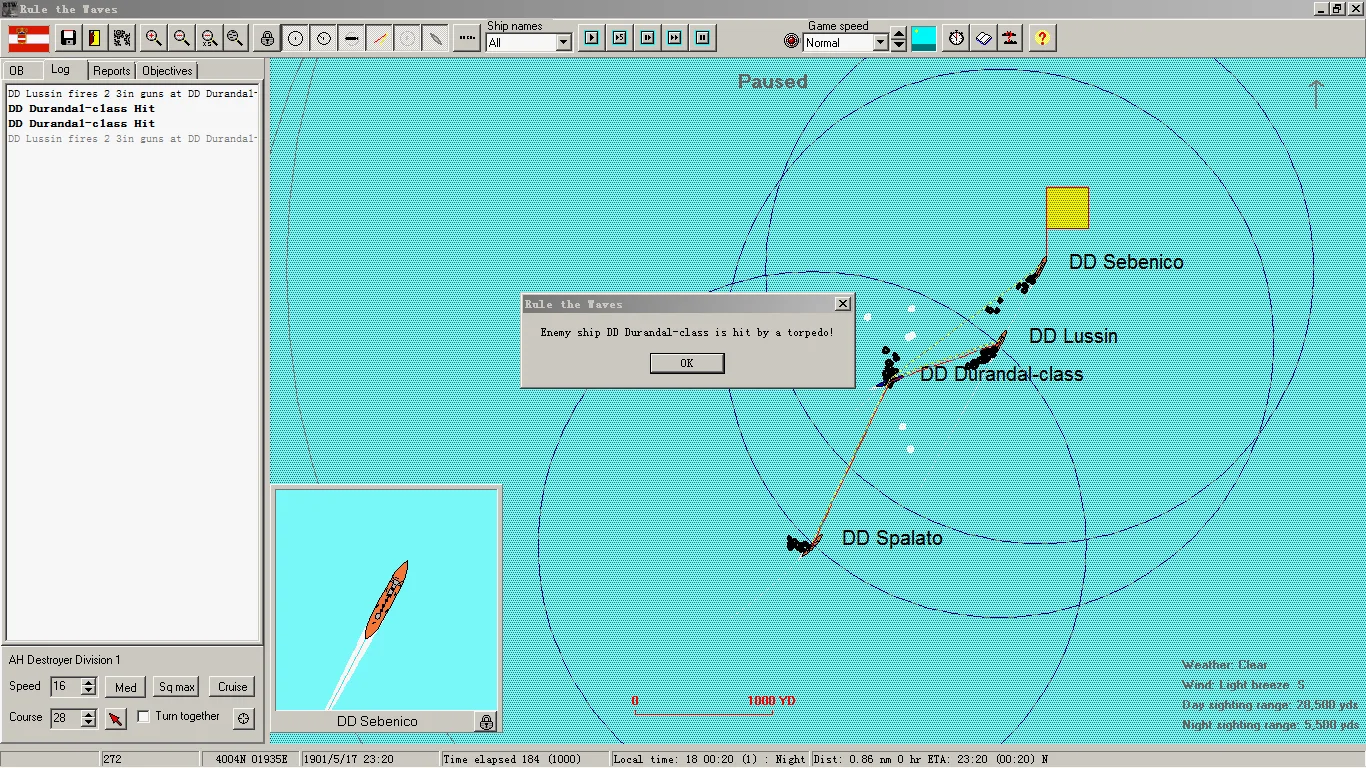Close the torpedo hit message dialog
Image resolution: width=1366 pixels, height=768 pixels.
tap(842, 304)
